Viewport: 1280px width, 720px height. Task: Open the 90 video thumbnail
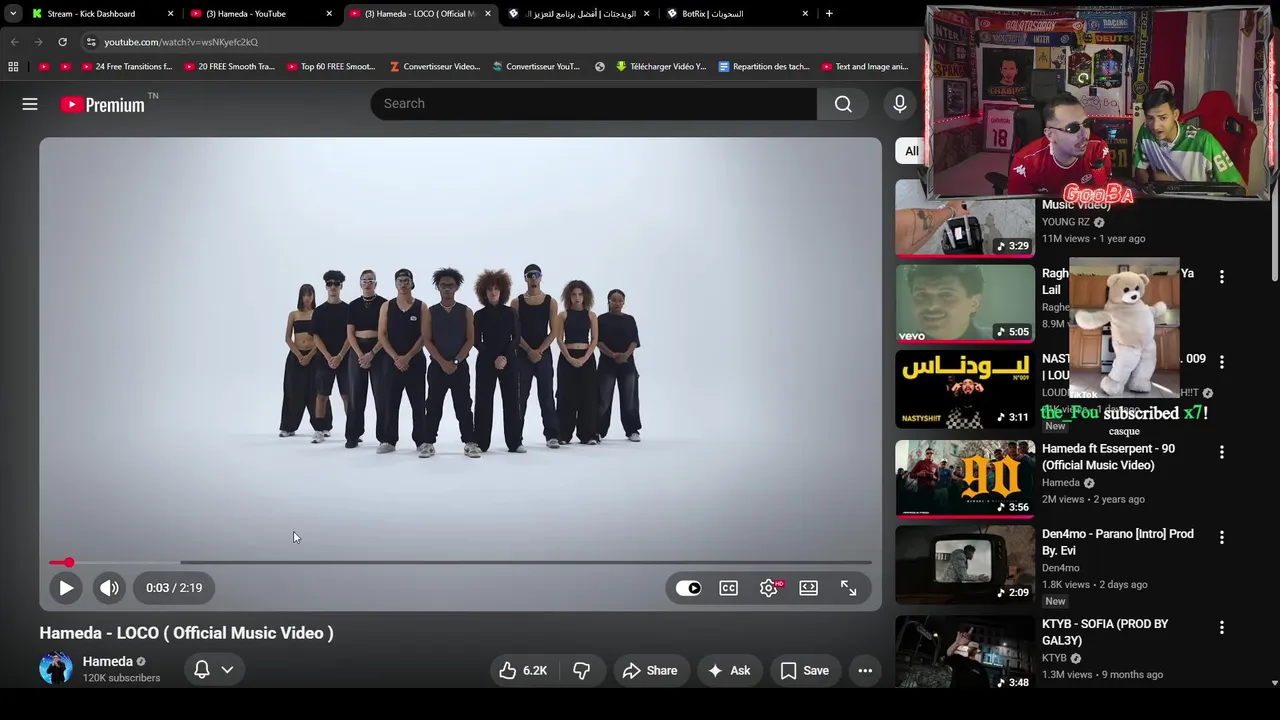[965, 480]
